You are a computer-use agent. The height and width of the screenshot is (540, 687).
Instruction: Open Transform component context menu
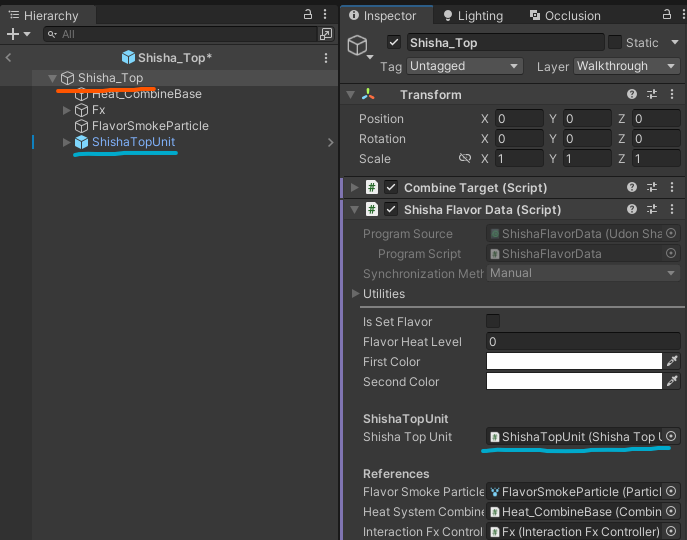[672, 94]
